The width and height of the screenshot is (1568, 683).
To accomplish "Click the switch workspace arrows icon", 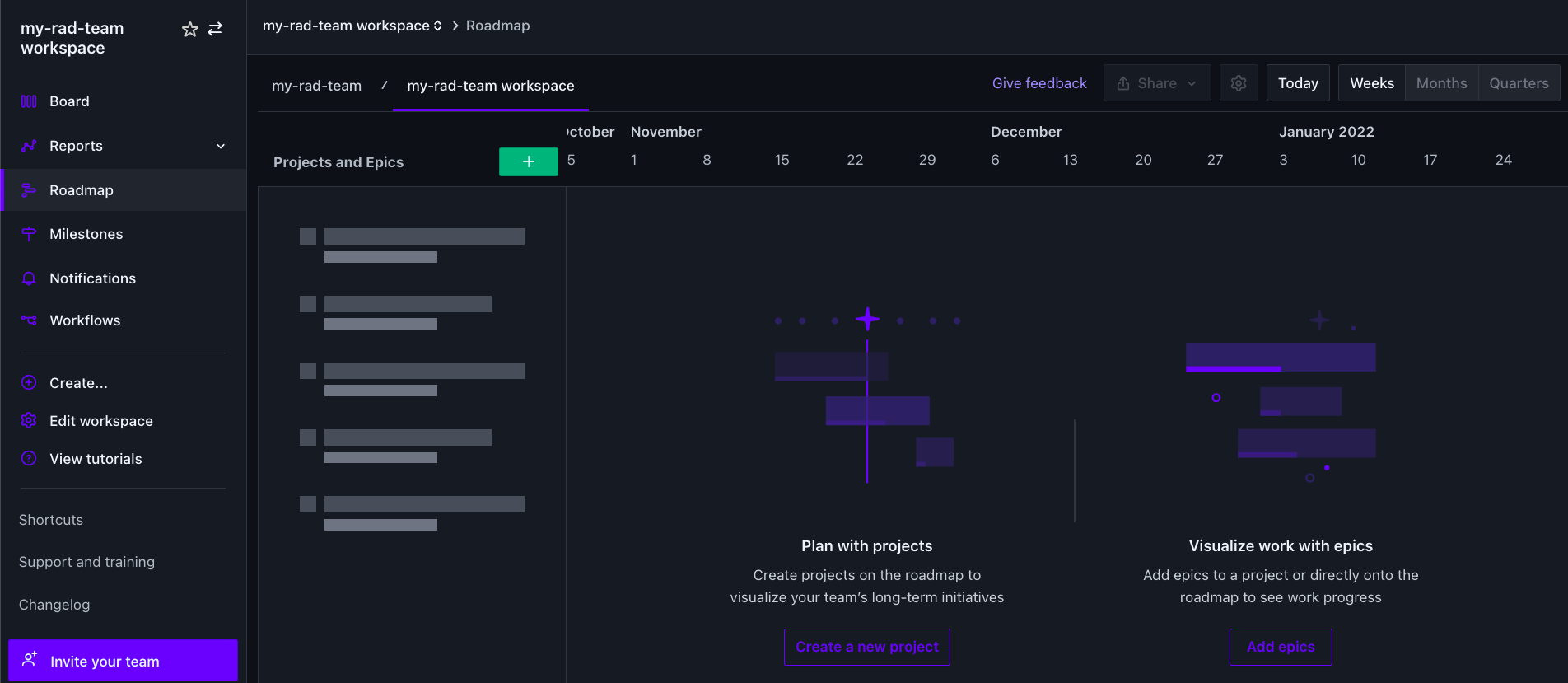I will pos(216,30).
